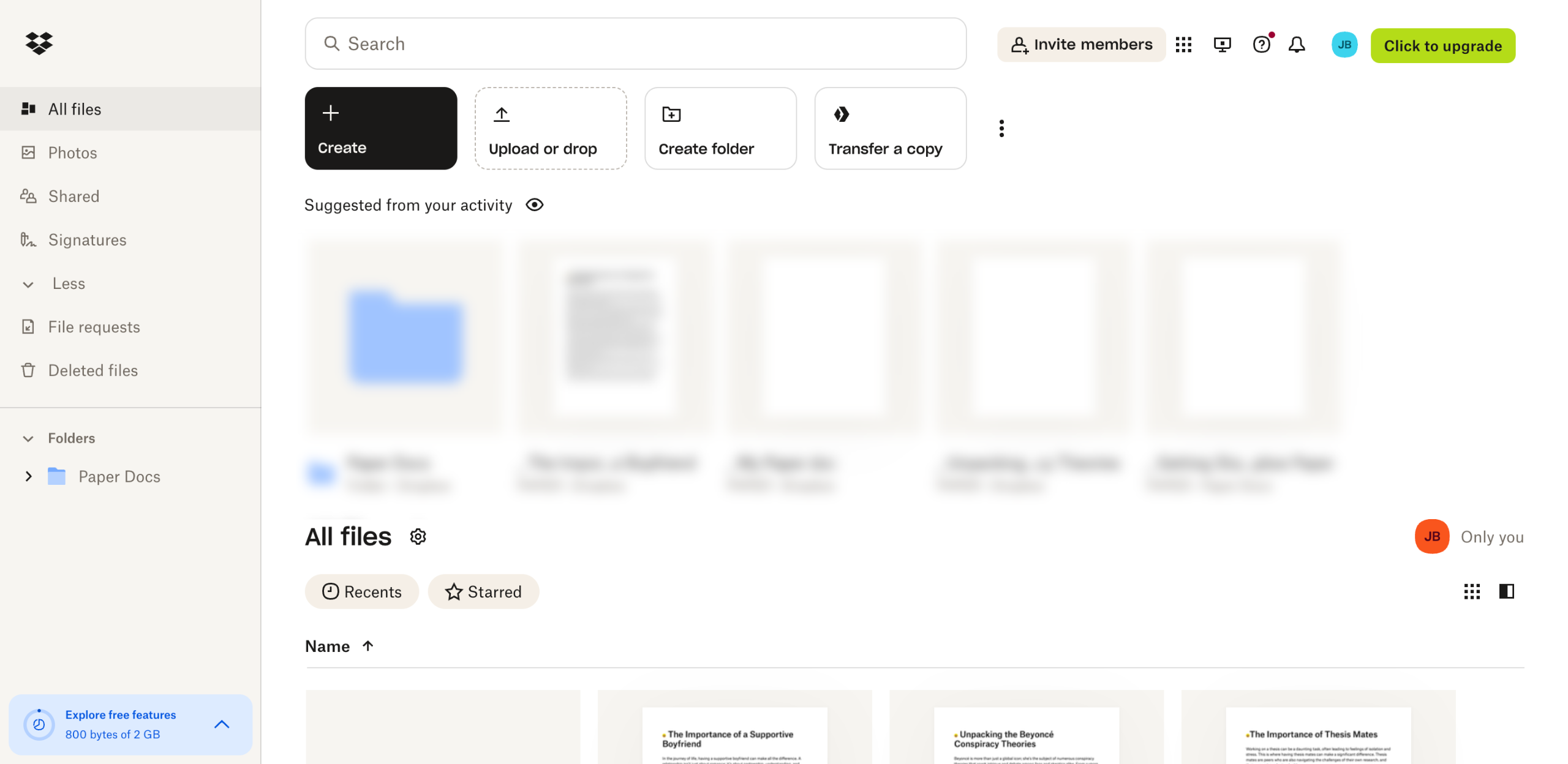Click into the Search field

635,44
